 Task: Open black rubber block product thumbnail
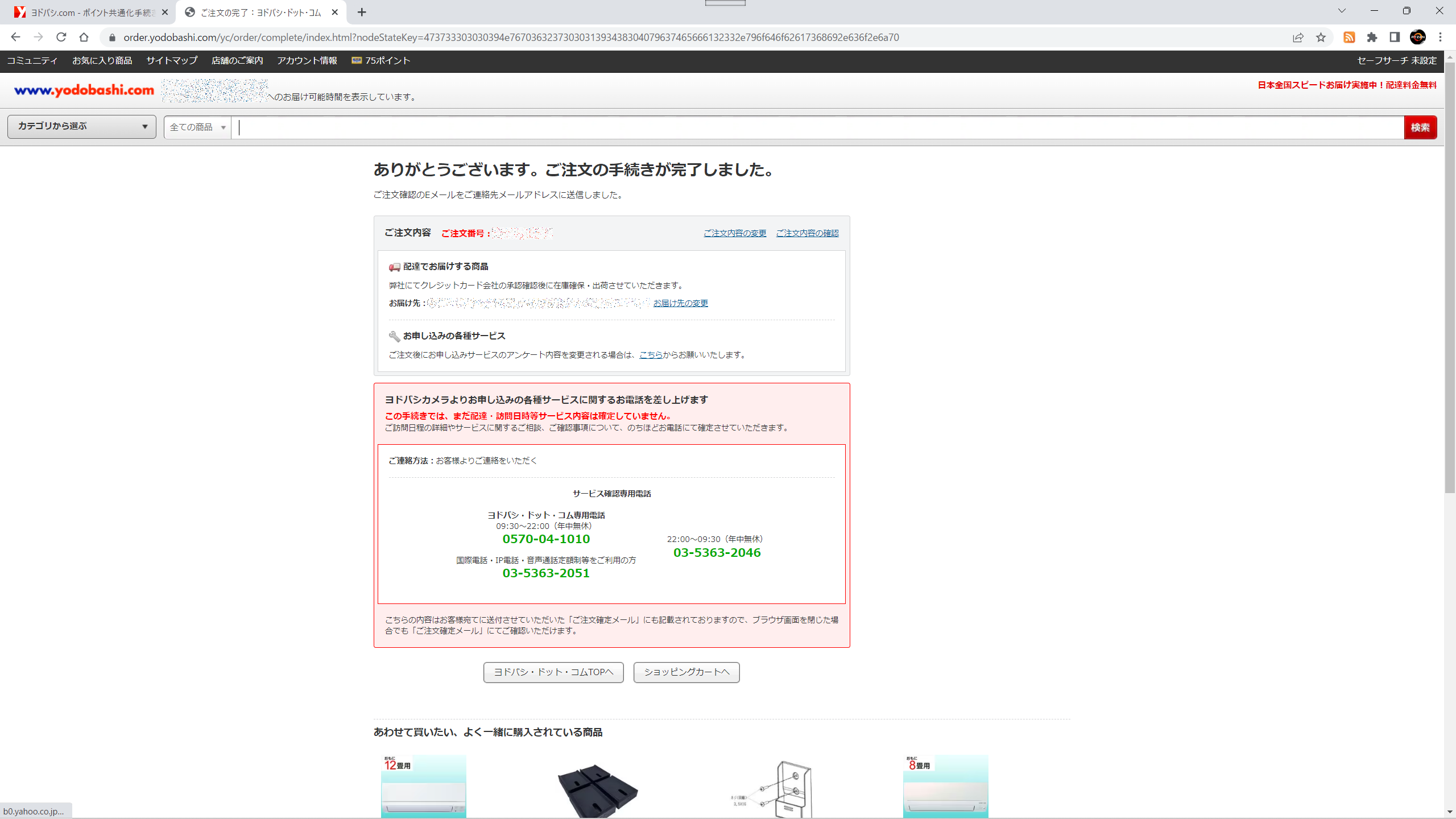point(598,791)
